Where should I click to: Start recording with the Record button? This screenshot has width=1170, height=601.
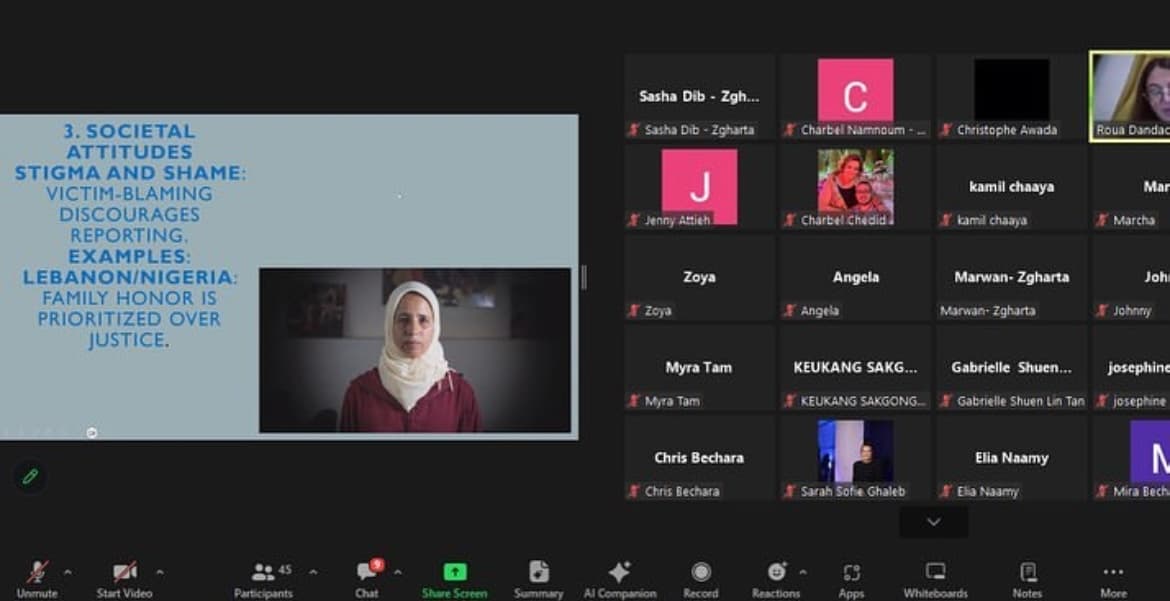tap(701, 576)
